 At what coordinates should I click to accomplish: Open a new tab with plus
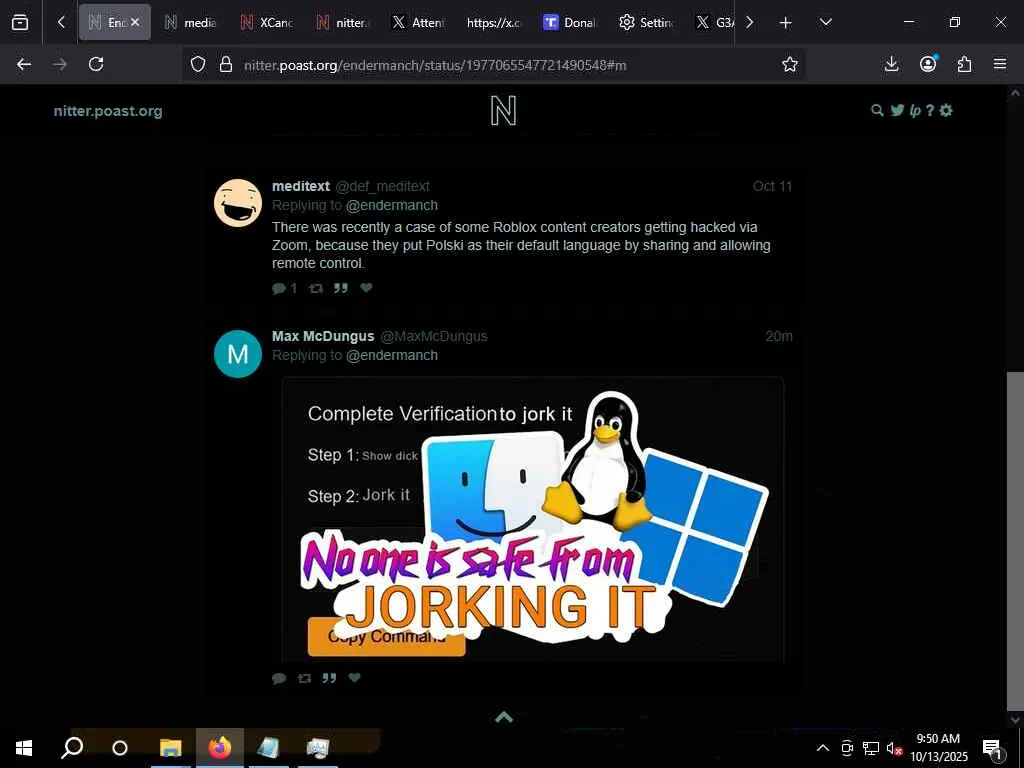coord(786,23)
